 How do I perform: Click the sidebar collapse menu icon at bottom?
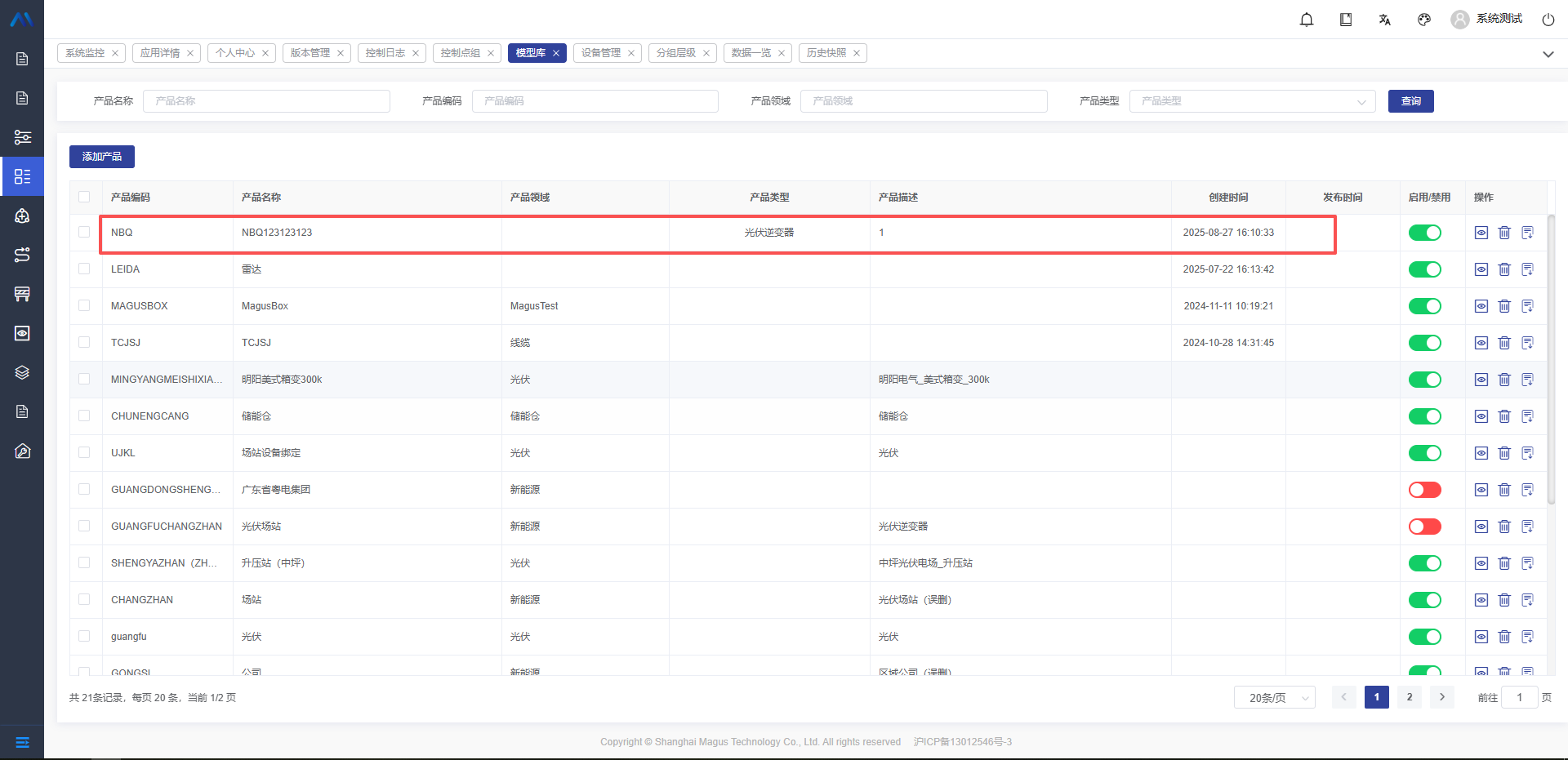[22, 742]
